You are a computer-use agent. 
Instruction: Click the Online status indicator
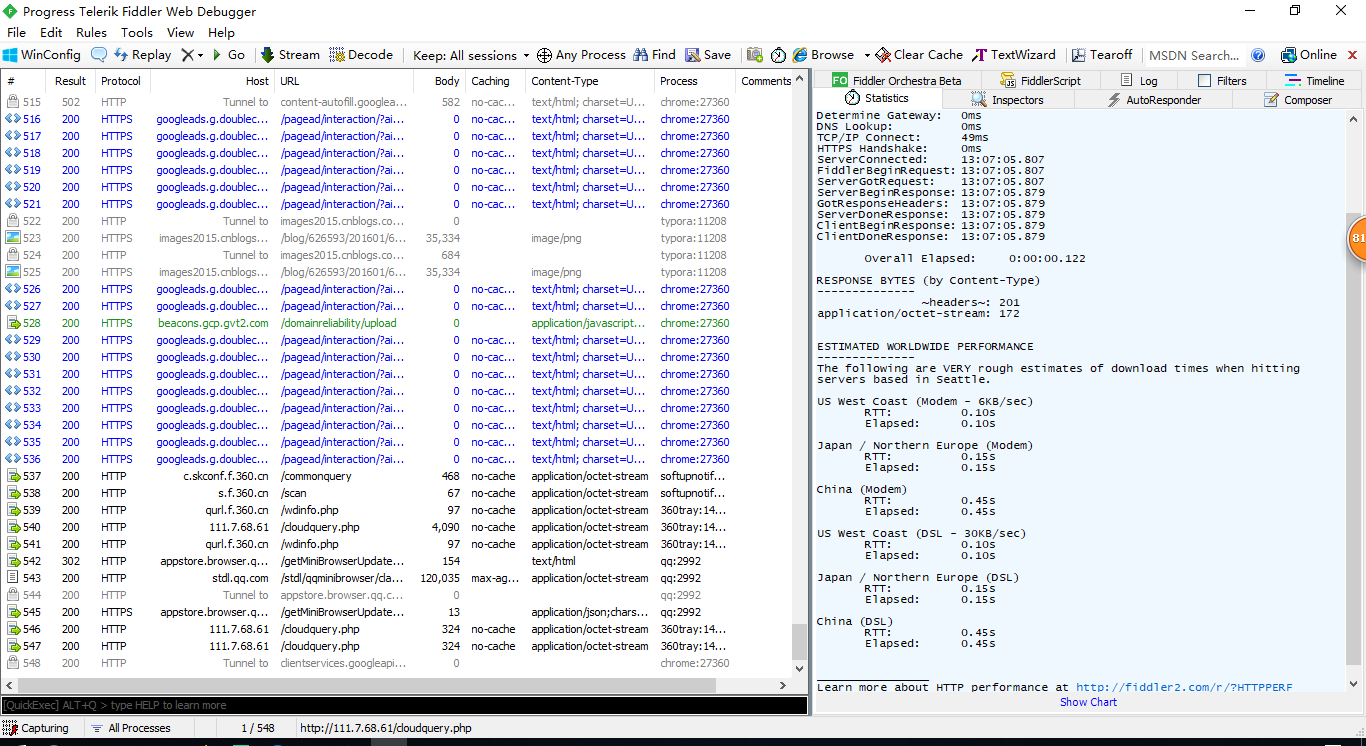click(x=1308, y=55)
